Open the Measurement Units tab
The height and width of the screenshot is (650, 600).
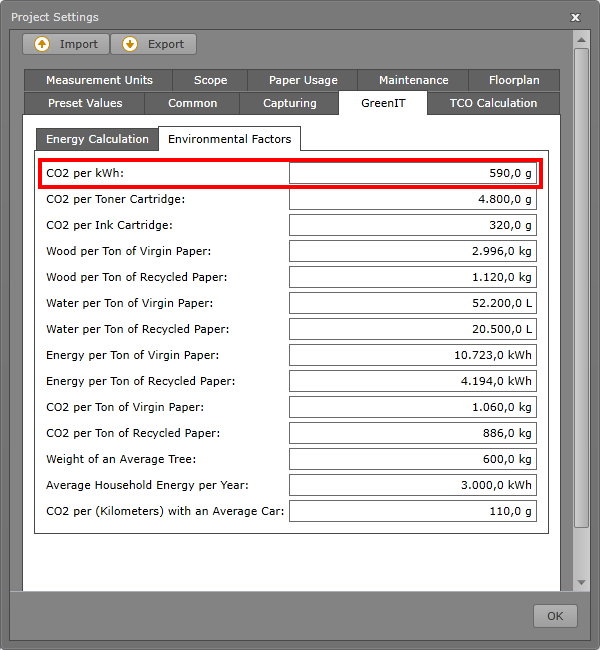(99, 80)
